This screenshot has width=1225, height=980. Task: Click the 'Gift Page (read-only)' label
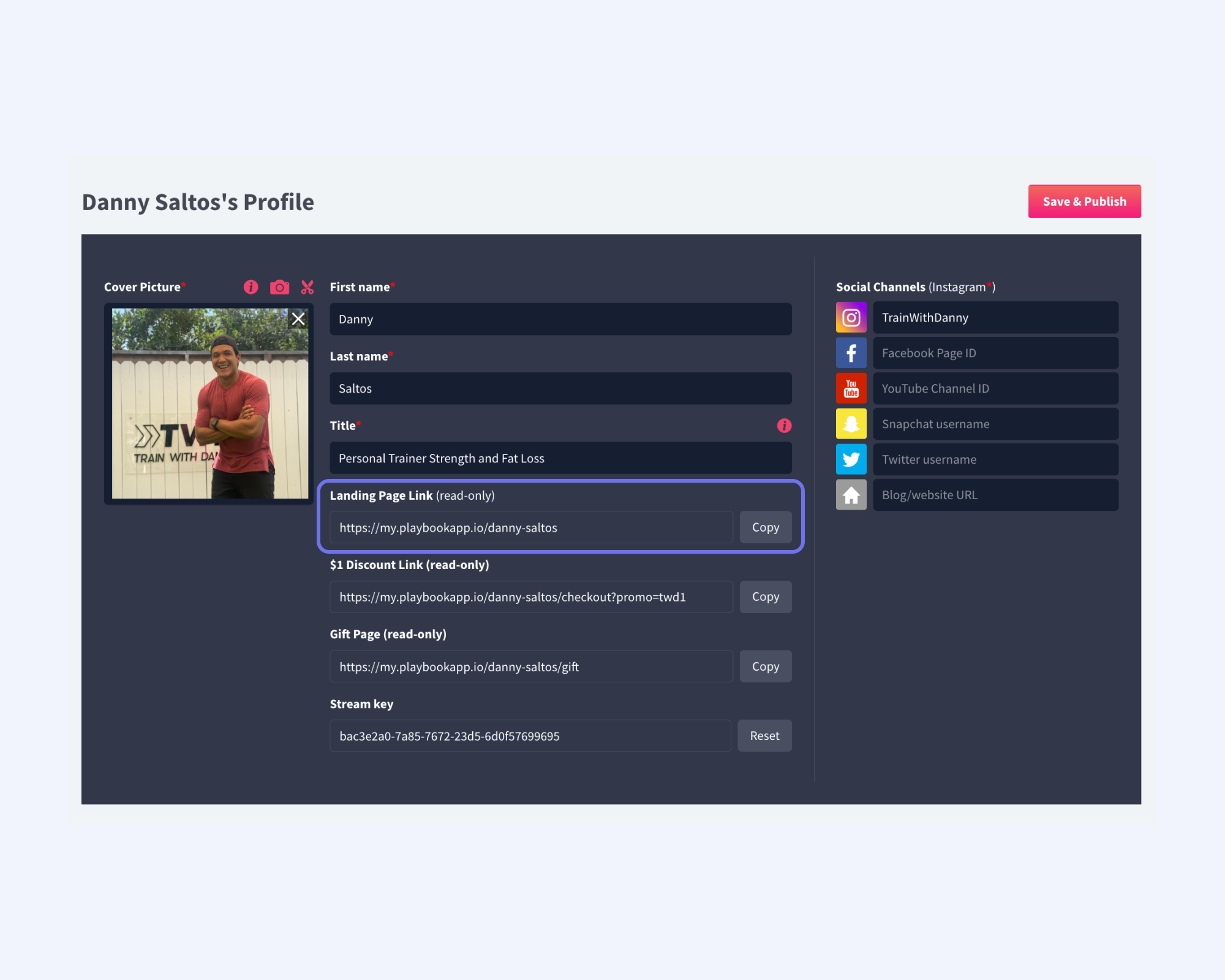pos(388,634)
